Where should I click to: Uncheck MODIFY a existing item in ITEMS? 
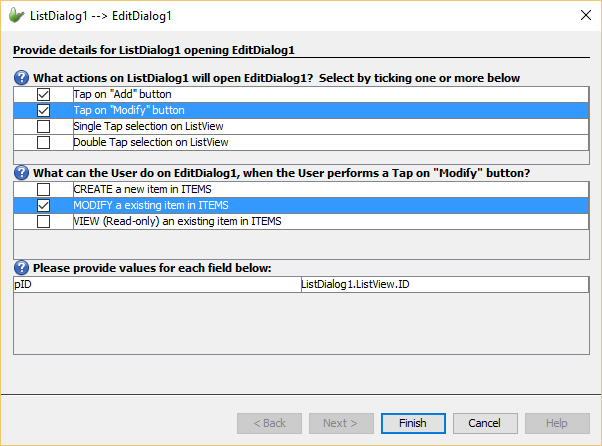tap(43, 205)
